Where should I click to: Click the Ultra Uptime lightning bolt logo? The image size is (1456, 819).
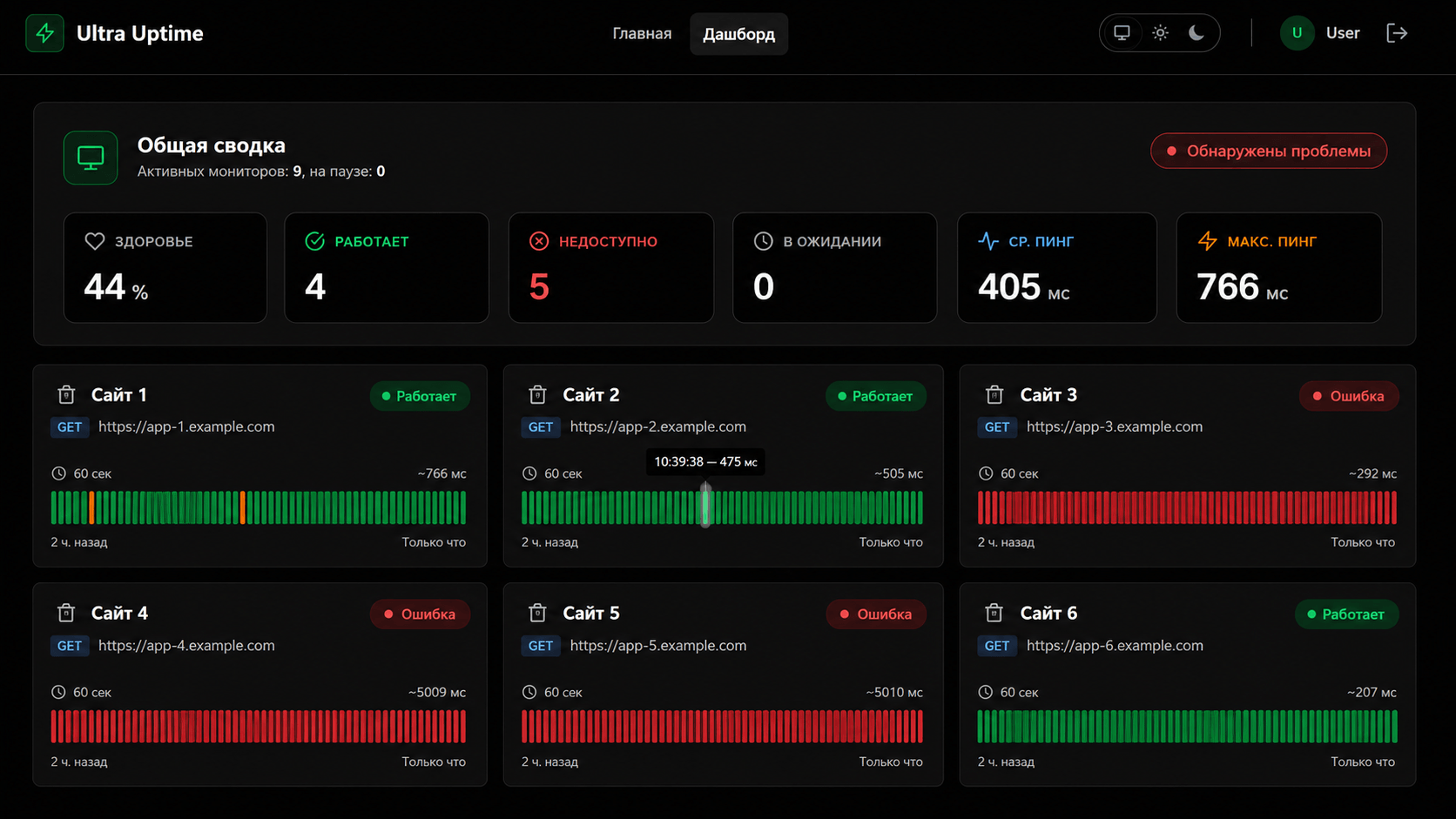click(x=44, y=33)
